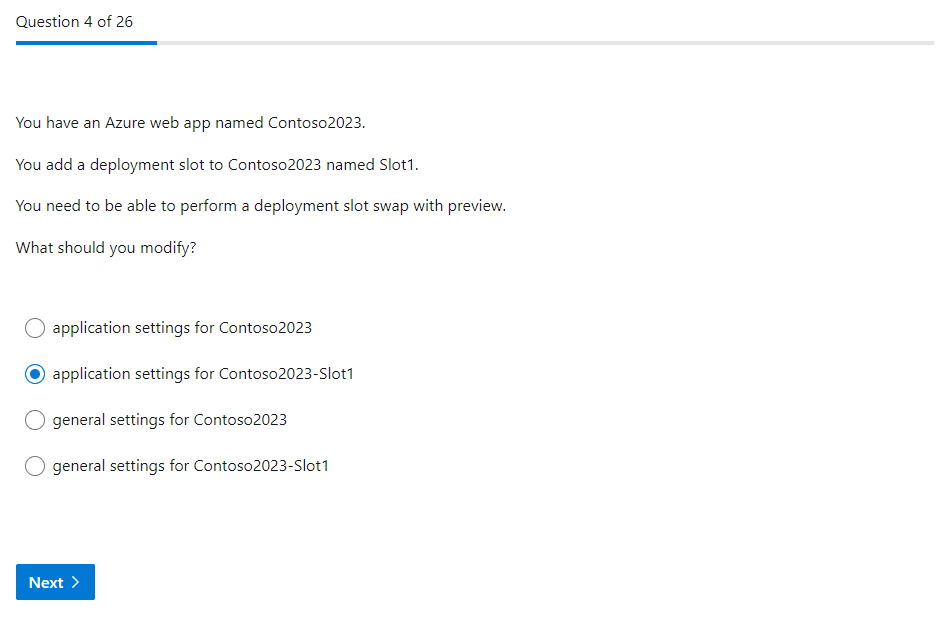Screen dimensions: 942x636
Task: Click the blue filled part of progress bar
Action: pos(86,43)
